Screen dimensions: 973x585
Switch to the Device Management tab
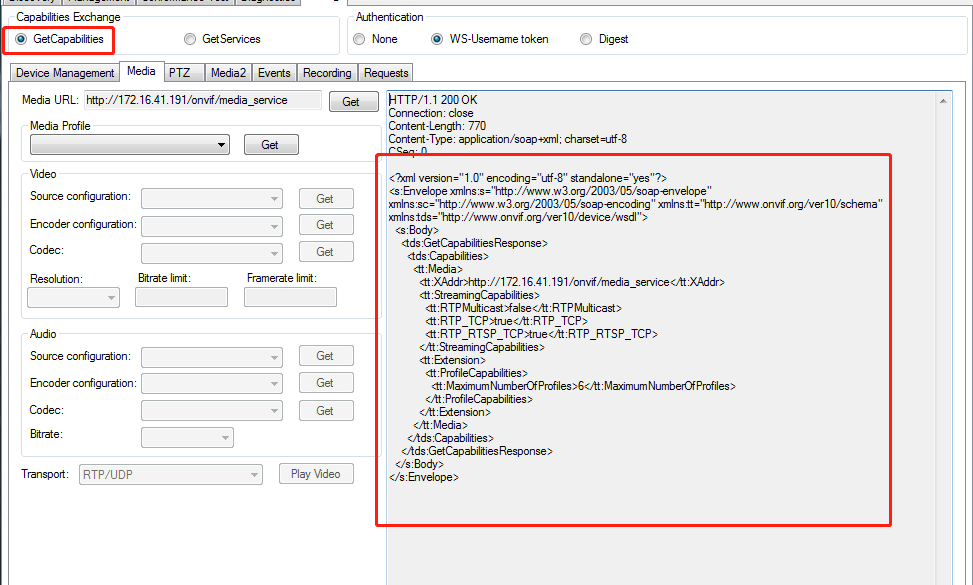[x=64, y=72]
